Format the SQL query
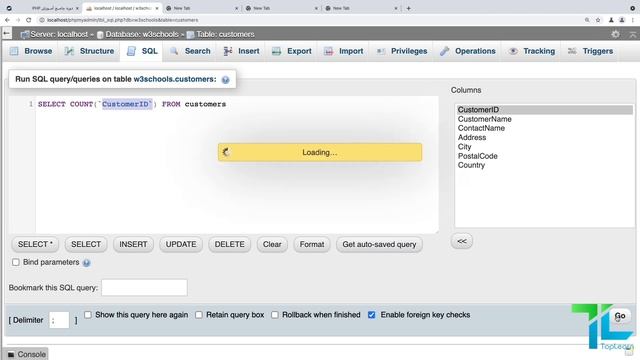Viewport: 640px width, 360px height. [312, 244]
